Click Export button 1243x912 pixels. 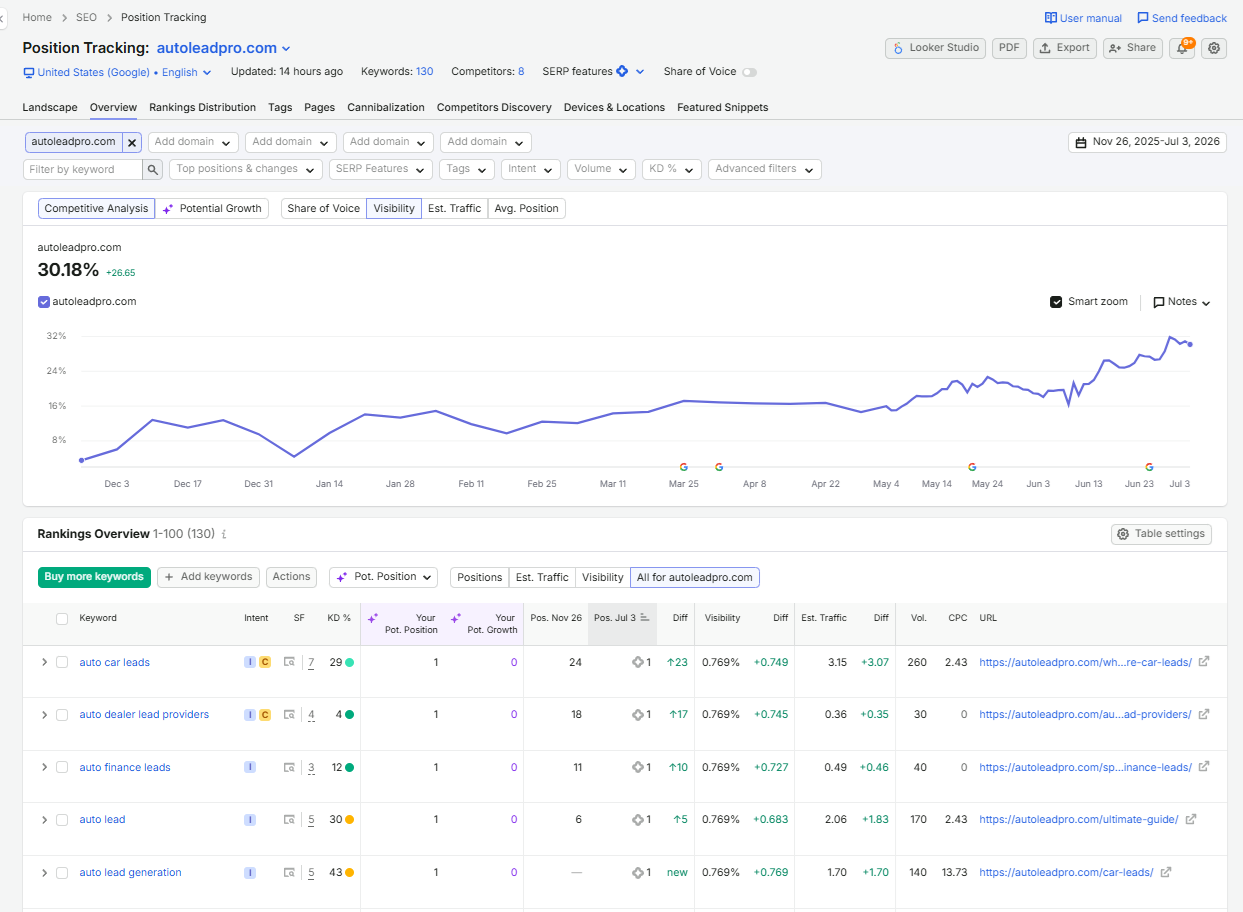(x=1065, y=48)
